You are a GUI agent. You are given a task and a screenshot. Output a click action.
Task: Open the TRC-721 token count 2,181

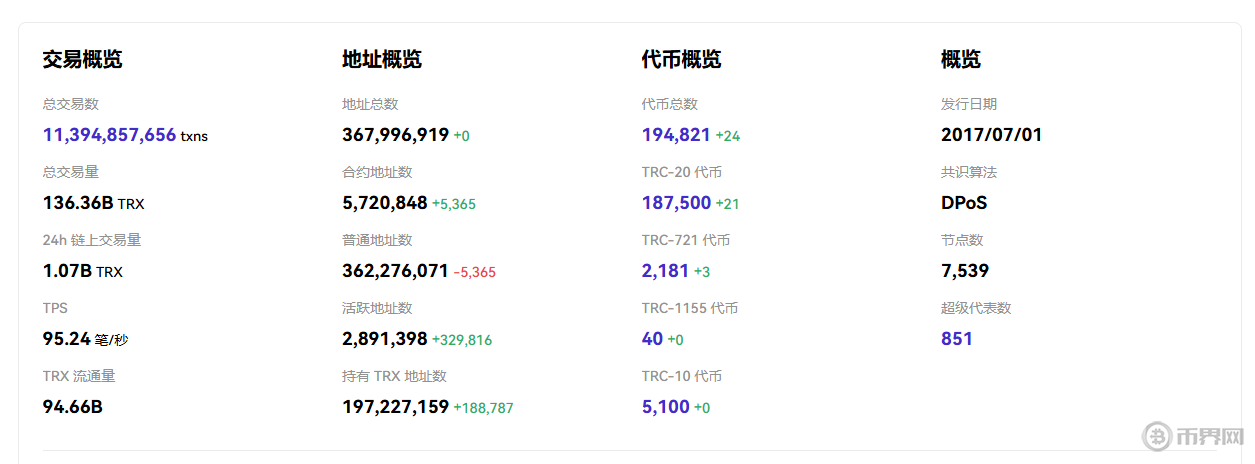coord(665,271)
